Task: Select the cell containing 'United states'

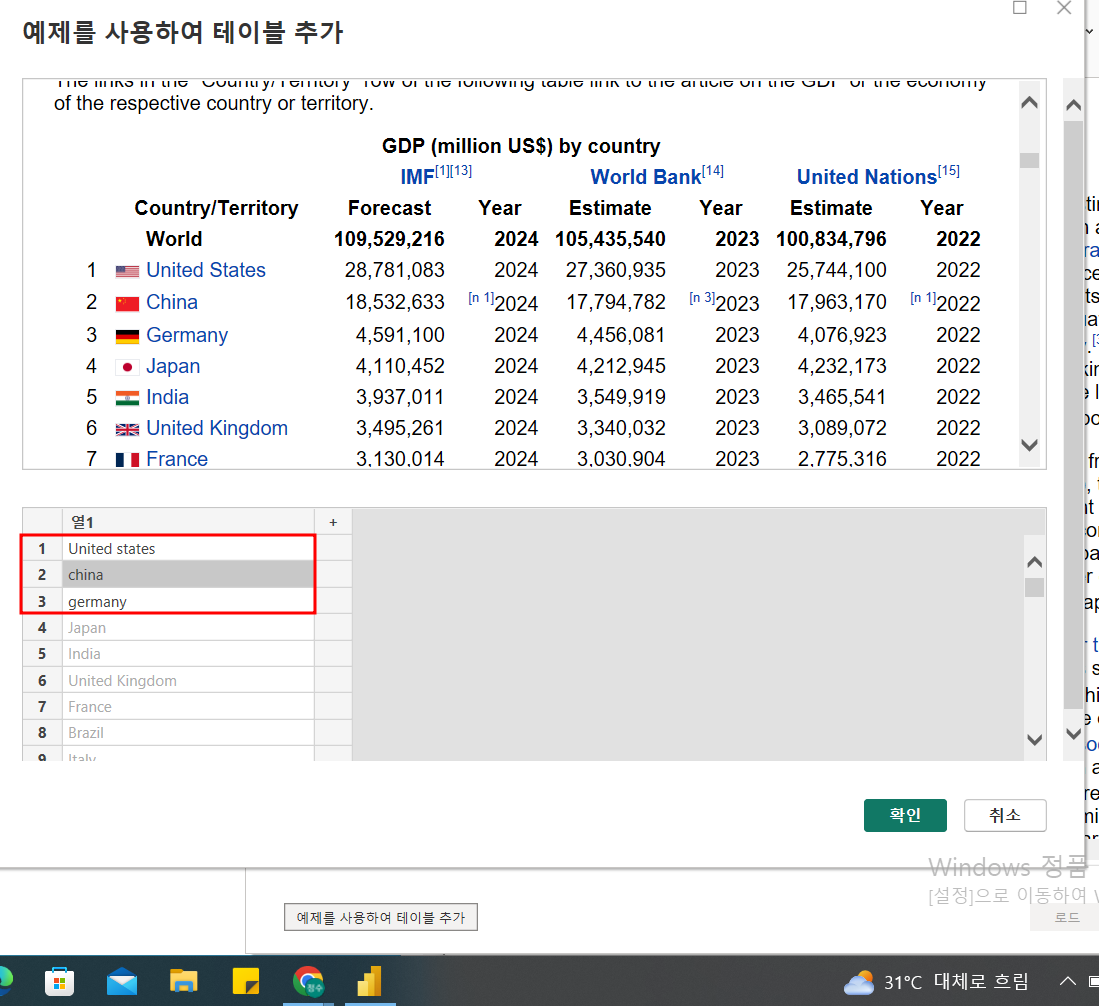Action: tap(189, 548)
